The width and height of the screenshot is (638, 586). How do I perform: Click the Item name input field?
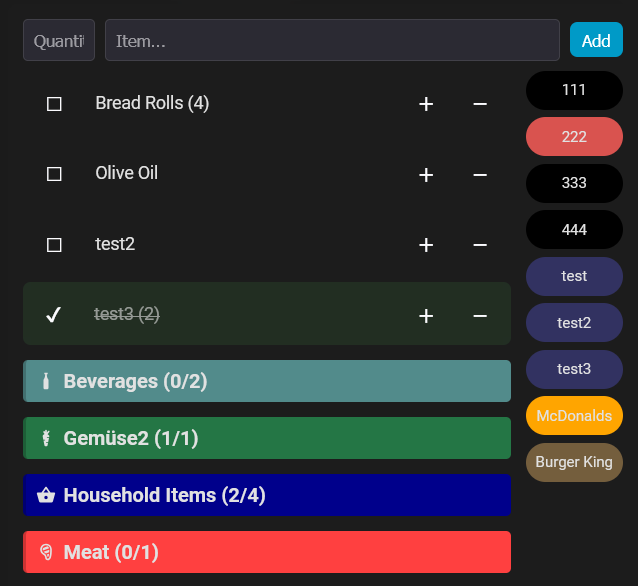[x=332, y=41]
